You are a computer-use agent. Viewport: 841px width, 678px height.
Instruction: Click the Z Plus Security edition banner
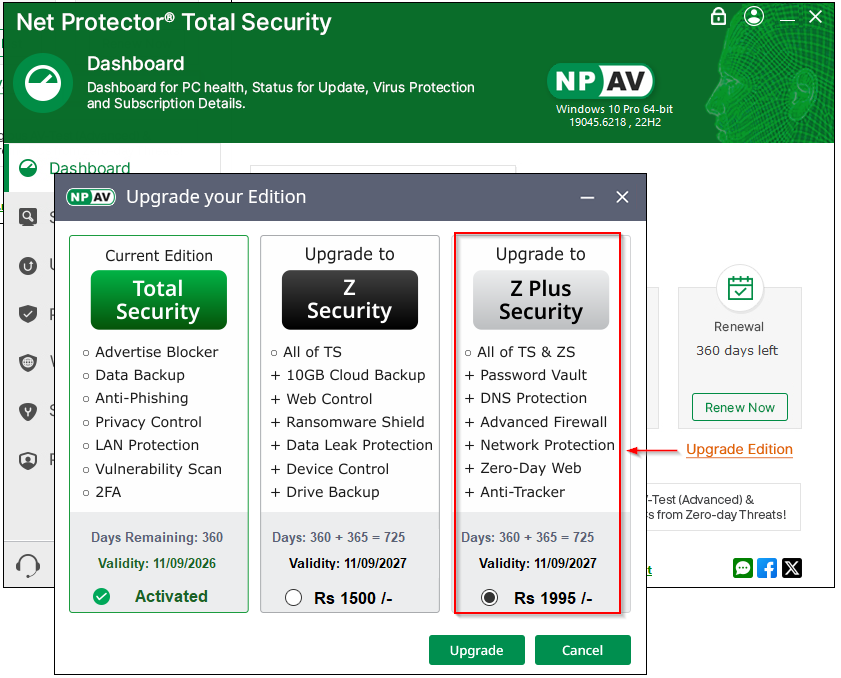click(x=540, y=300)
